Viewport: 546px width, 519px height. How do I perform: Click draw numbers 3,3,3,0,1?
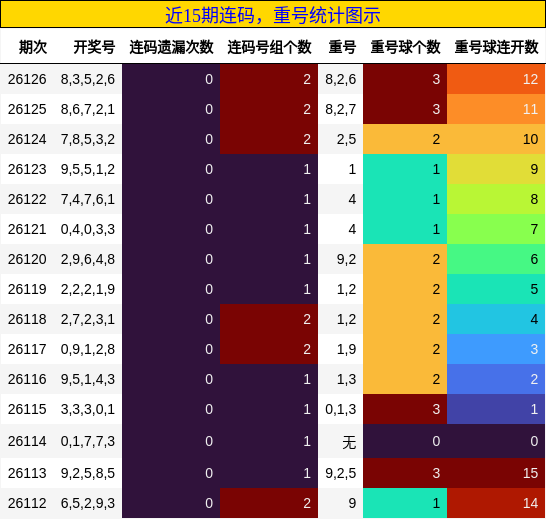coord(88,409)
